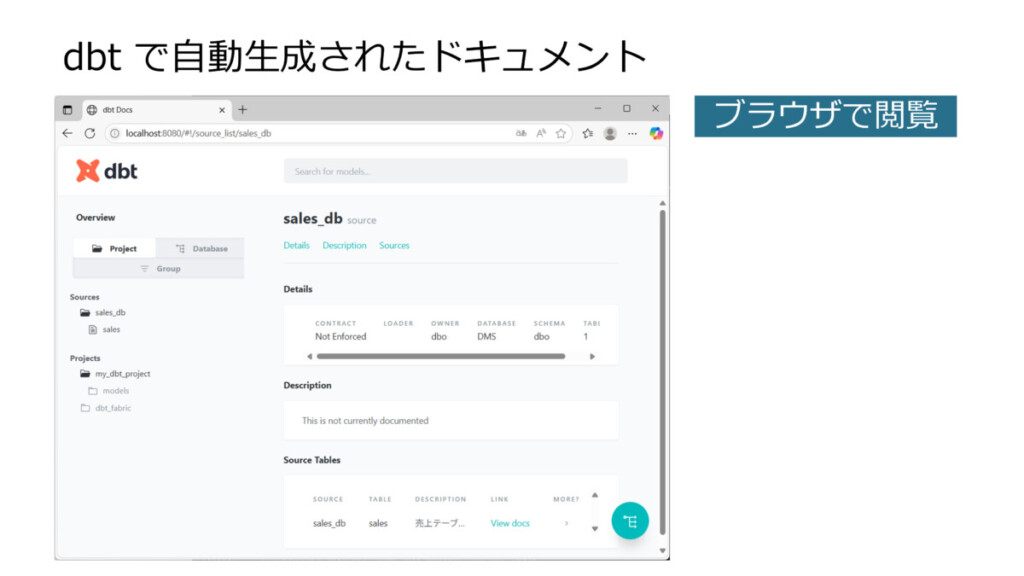Screen dimensions: 1024x576
Task: Open new browser tab with plus
Action: 243,110
